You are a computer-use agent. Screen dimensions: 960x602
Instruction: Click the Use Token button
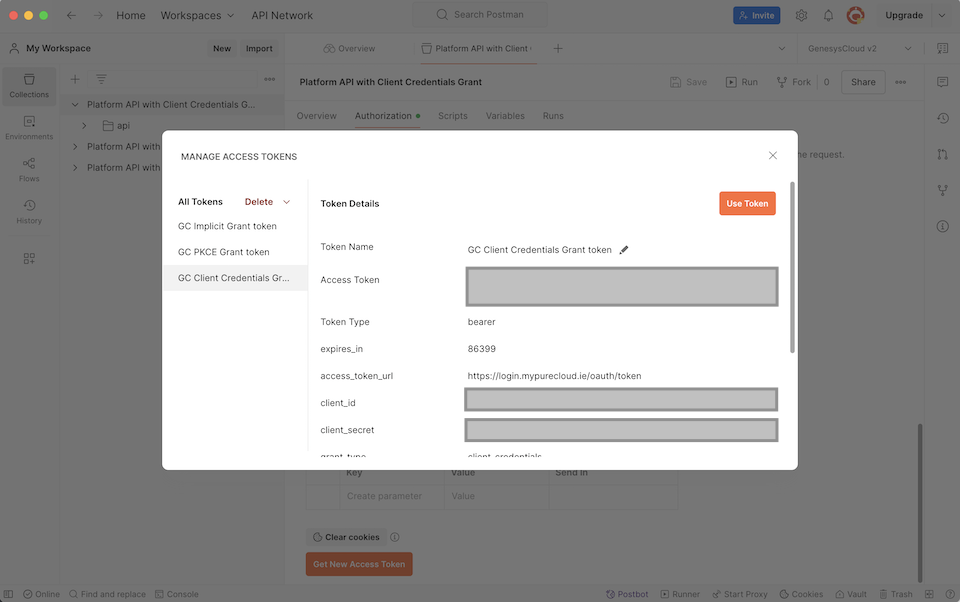[x=745, y=201]
